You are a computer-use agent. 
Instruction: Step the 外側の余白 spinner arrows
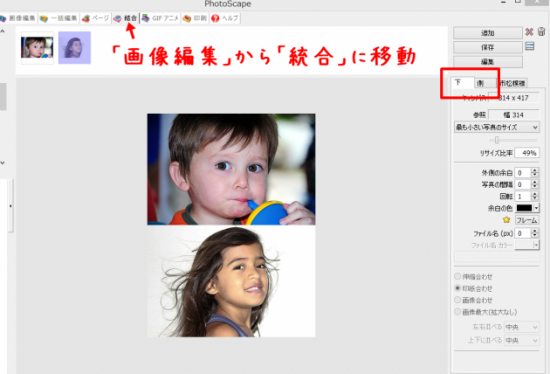pos(535,173)
